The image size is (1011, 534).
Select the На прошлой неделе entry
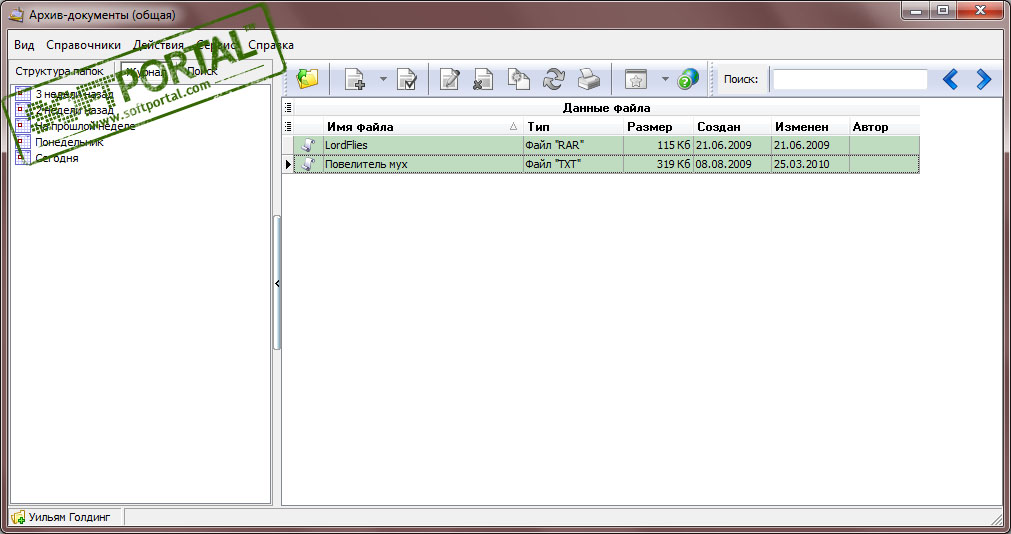[85, 126]
